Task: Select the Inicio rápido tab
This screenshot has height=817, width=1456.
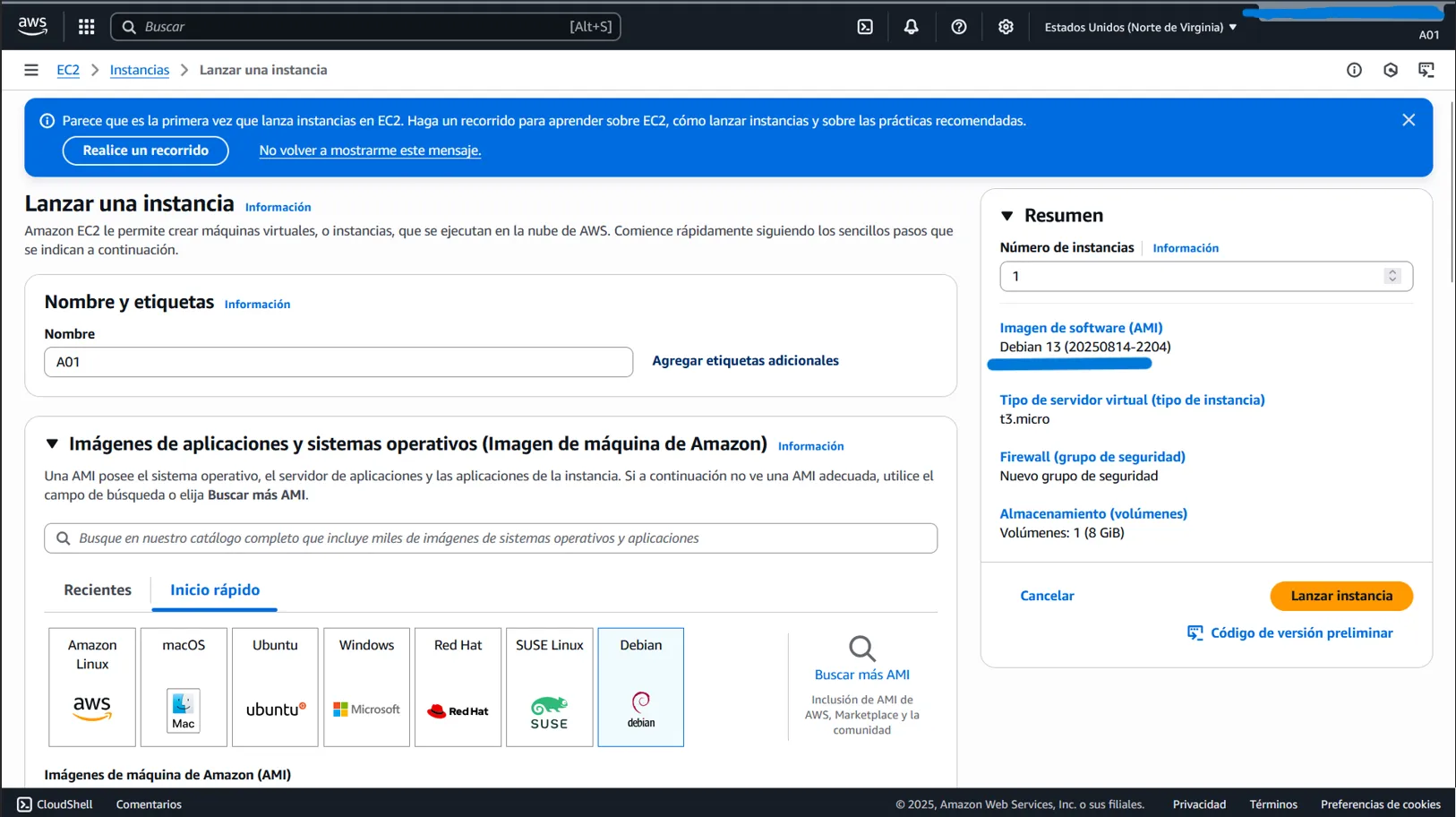Action: tap(215, 589)
